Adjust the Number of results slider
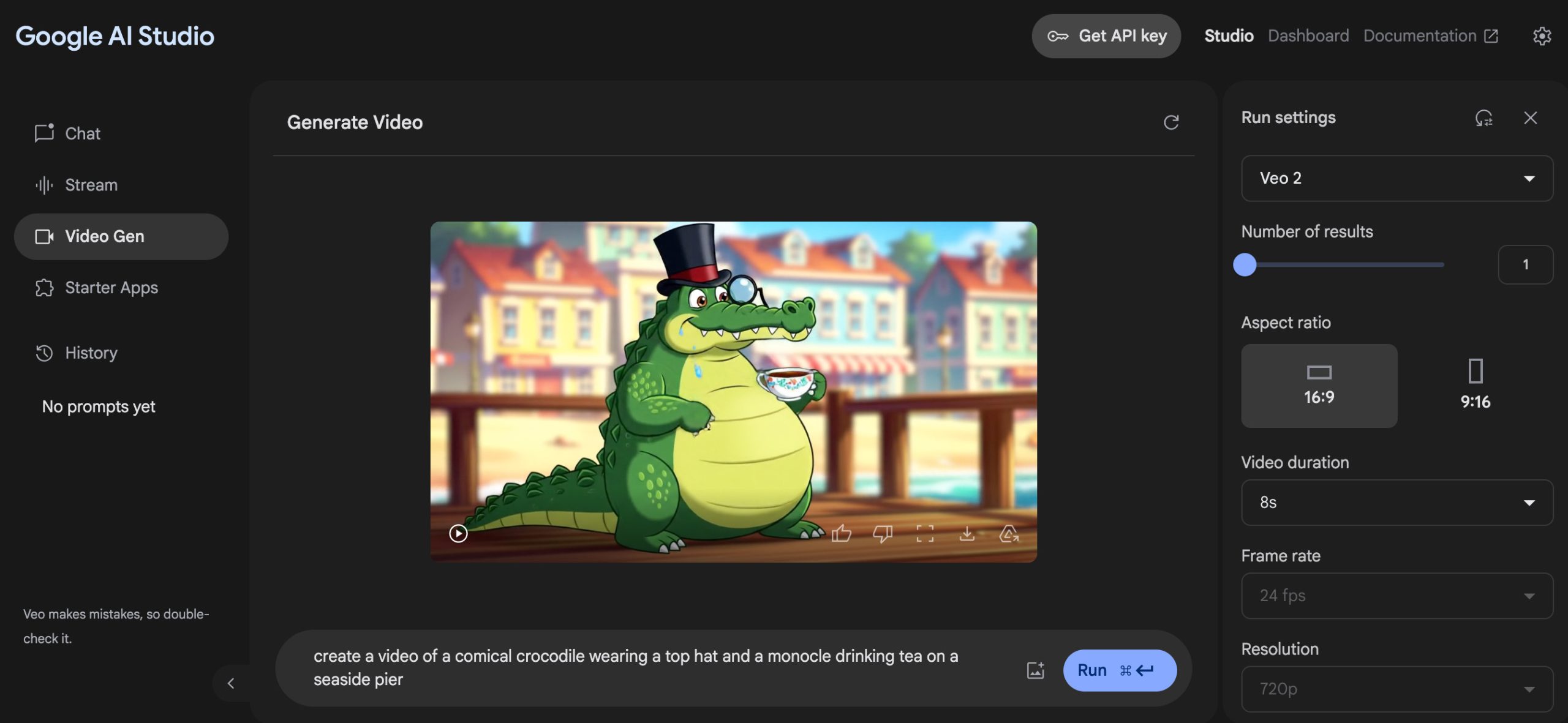1568x723 pixels. (x=1245, y=264)
